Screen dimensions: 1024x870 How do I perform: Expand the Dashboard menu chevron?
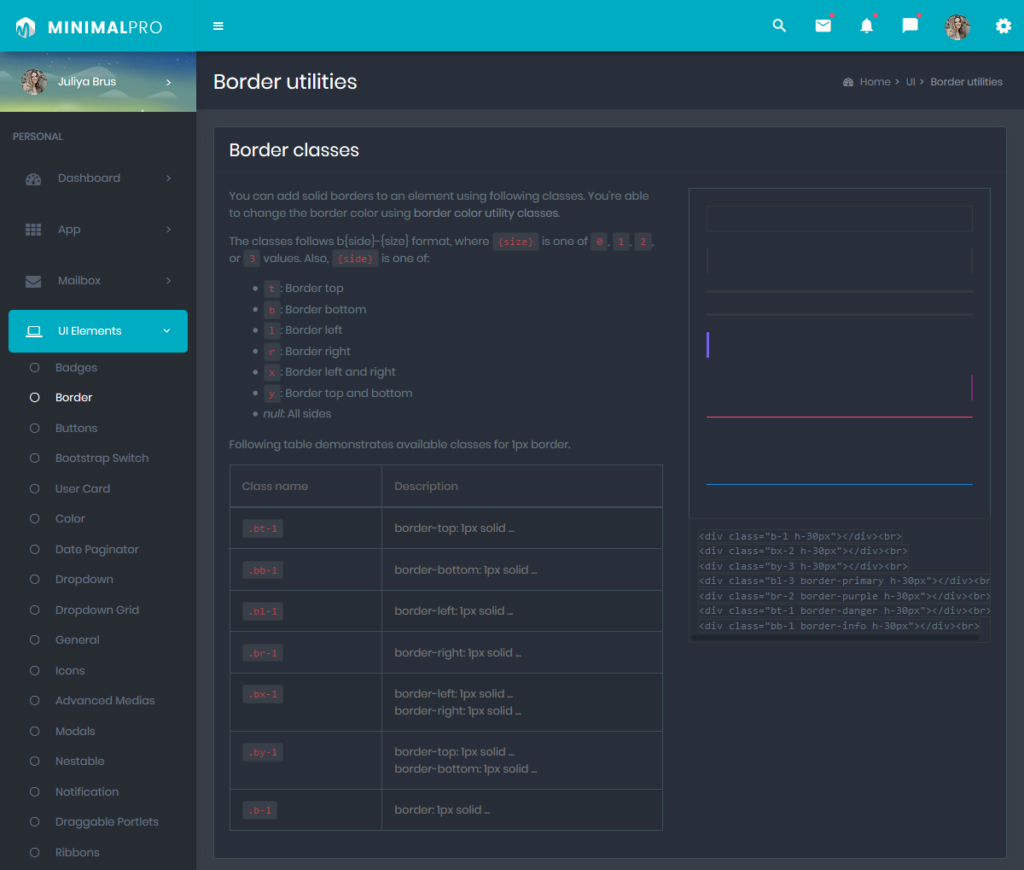click(168, 178)
